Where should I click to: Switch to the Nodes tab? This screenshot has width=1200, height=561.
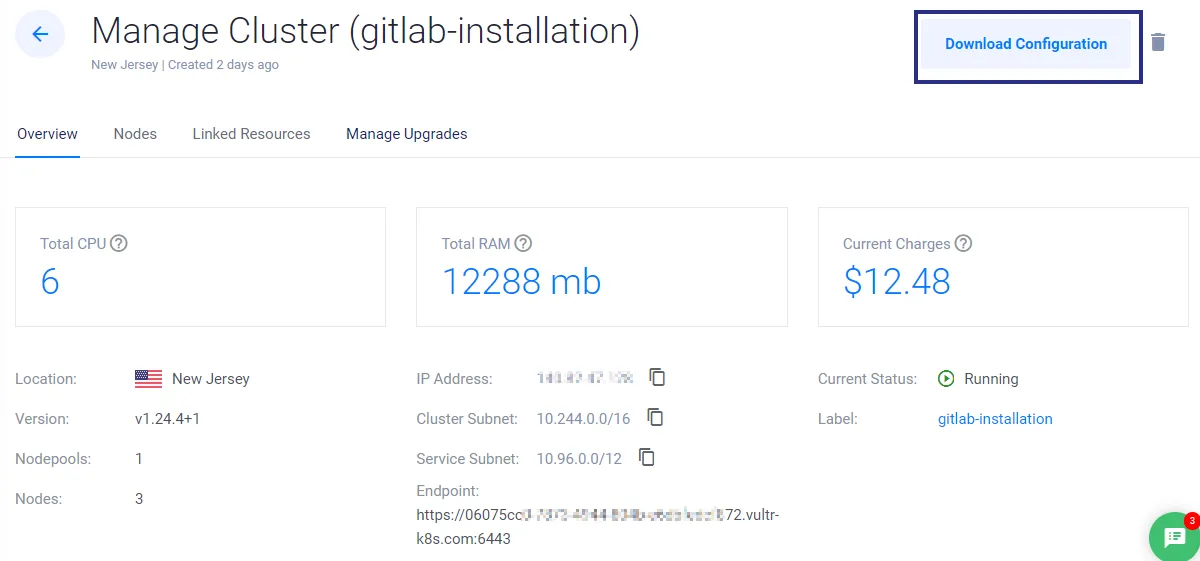(x=135, y=134)
